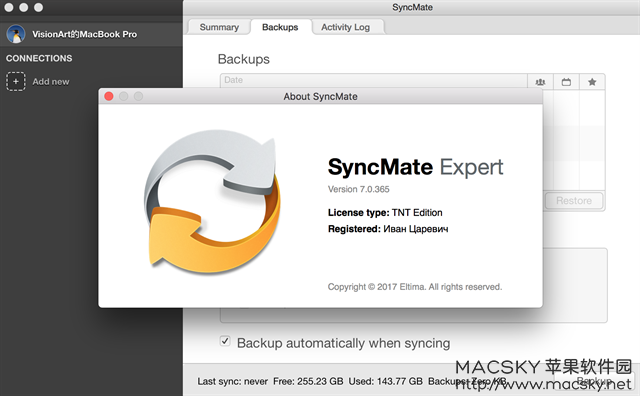Click the calendar column icon in Backups table

pyautogui.click(x=566, y=82)
